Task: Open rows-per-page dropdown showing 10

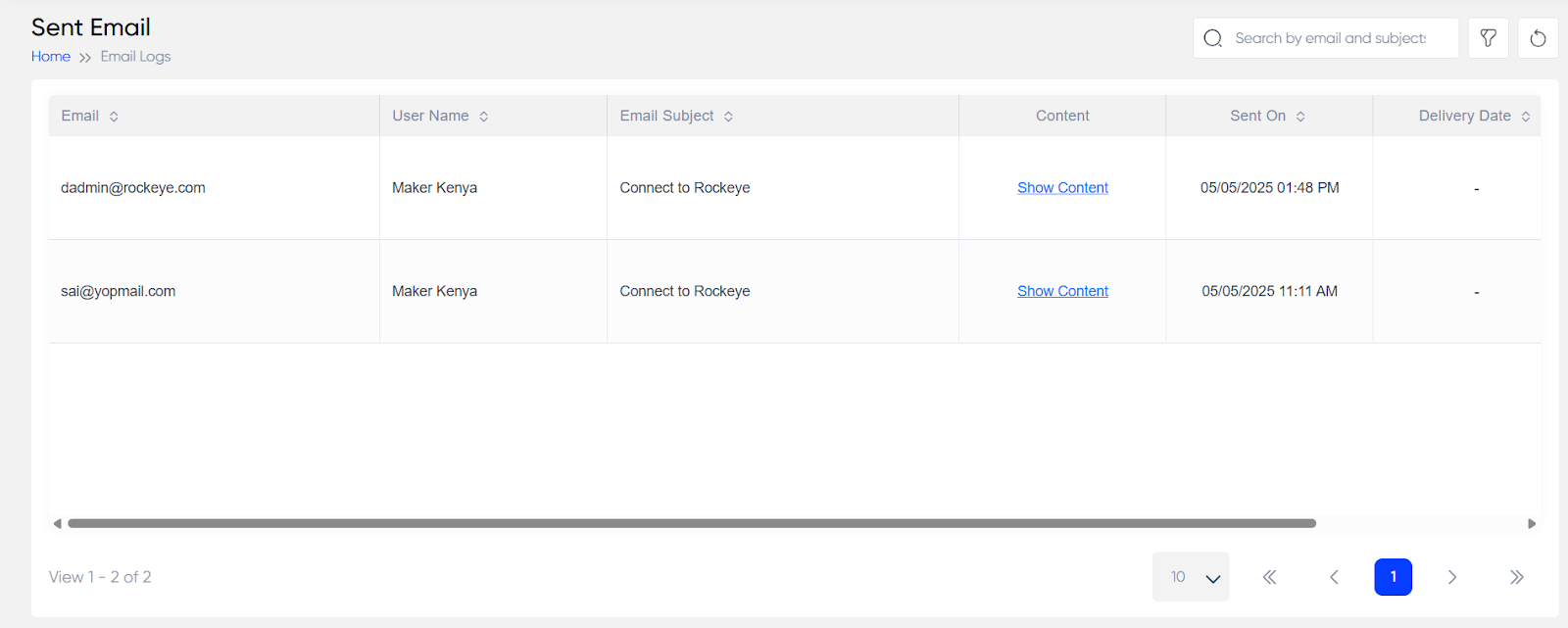Action: [1191, 577]
